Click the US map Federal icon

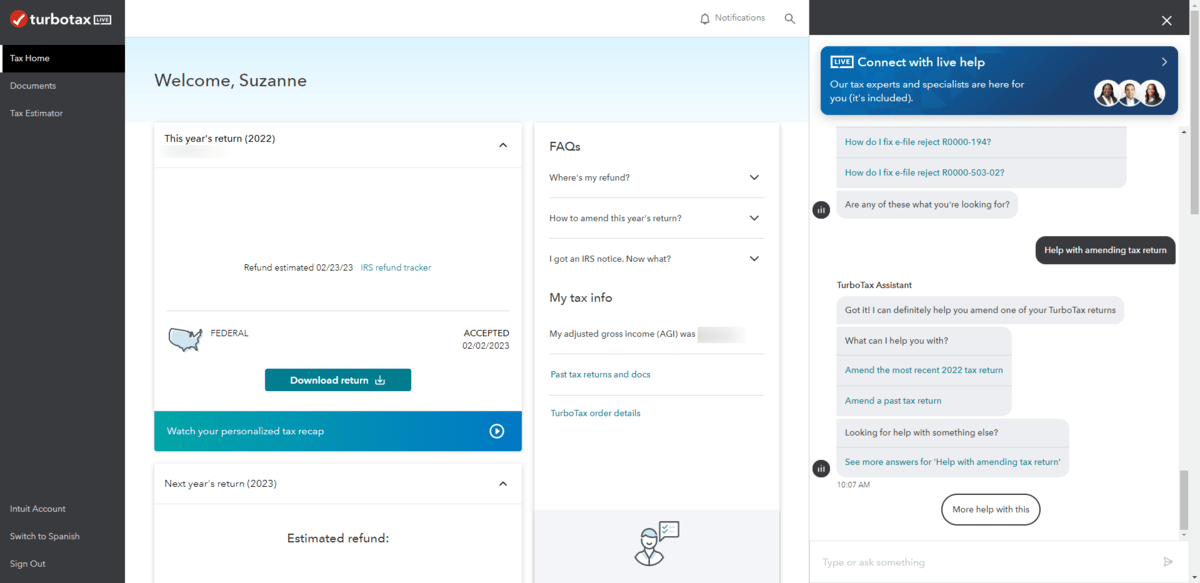pyautogui.click(x=185, y=340)
